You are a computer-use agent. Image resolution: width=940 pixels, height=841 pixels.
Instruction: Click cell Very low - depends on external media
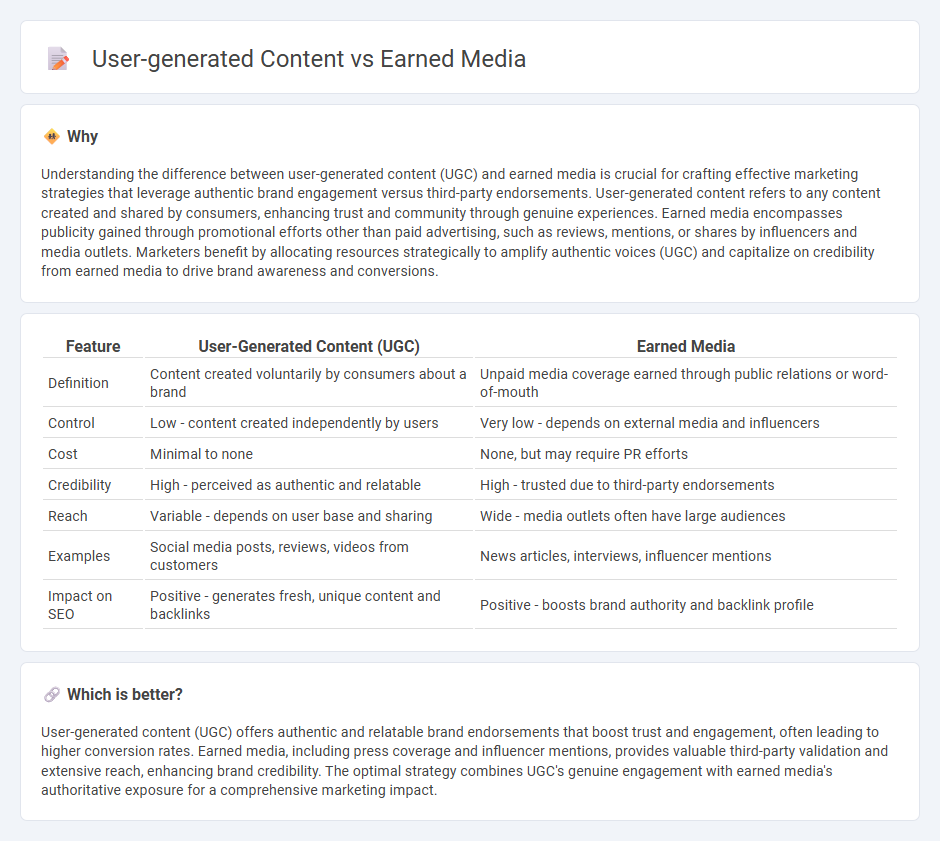point(686,423)
